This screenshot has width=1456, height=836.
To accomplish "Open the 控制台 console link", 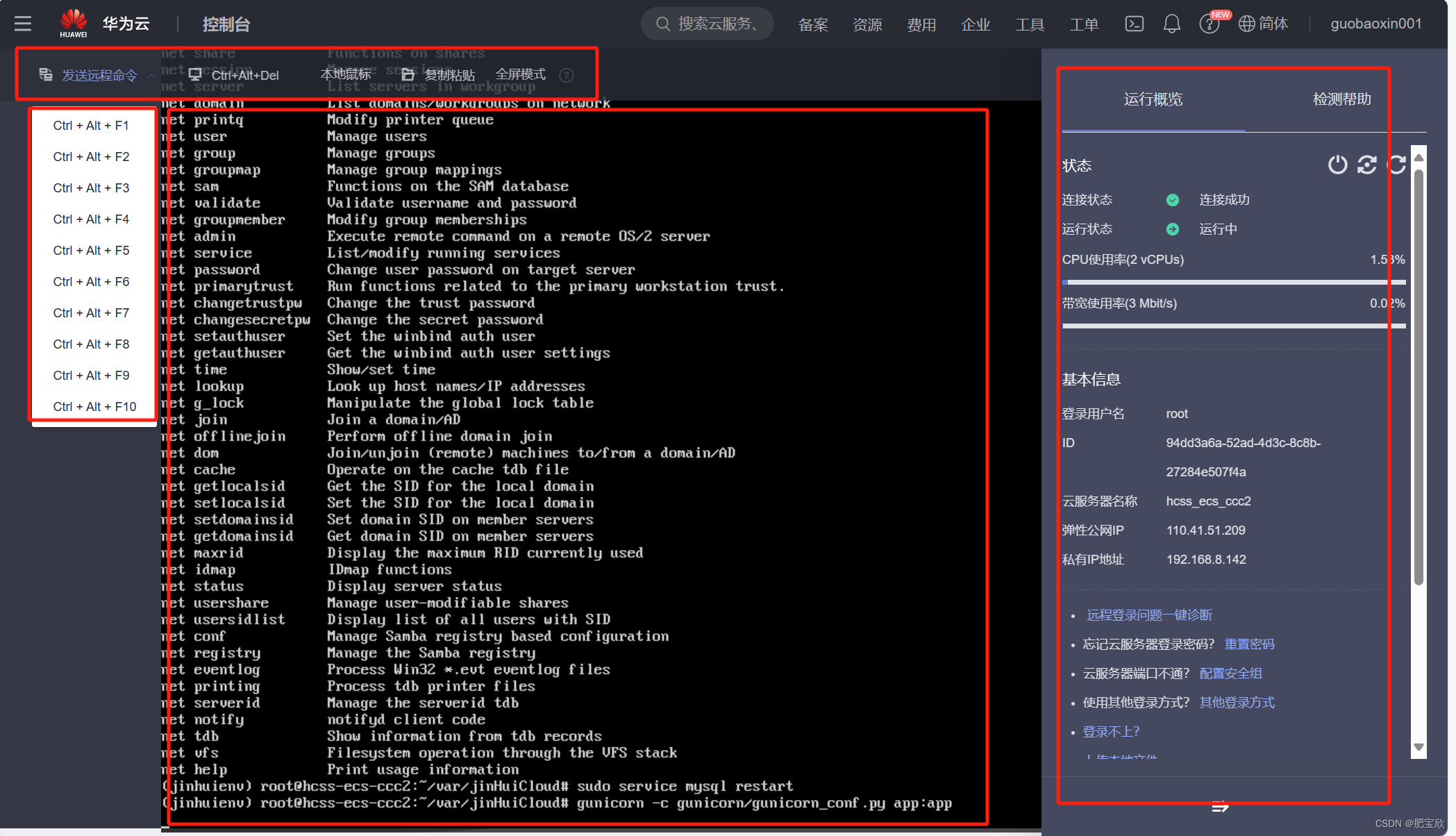I will coord(226,24).
